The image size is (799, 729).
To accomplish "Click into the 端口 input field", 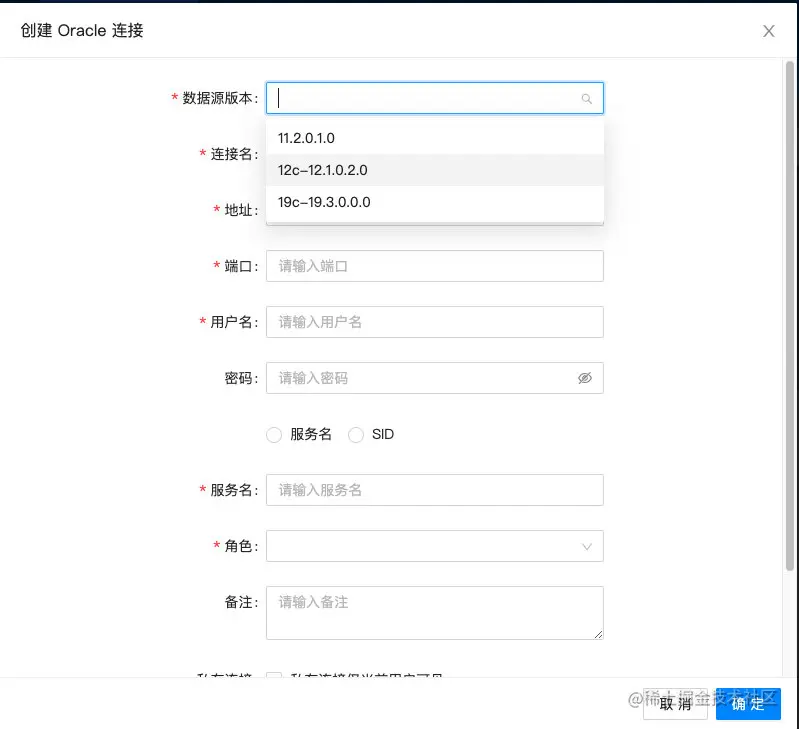I will click(x=435, y=266).
